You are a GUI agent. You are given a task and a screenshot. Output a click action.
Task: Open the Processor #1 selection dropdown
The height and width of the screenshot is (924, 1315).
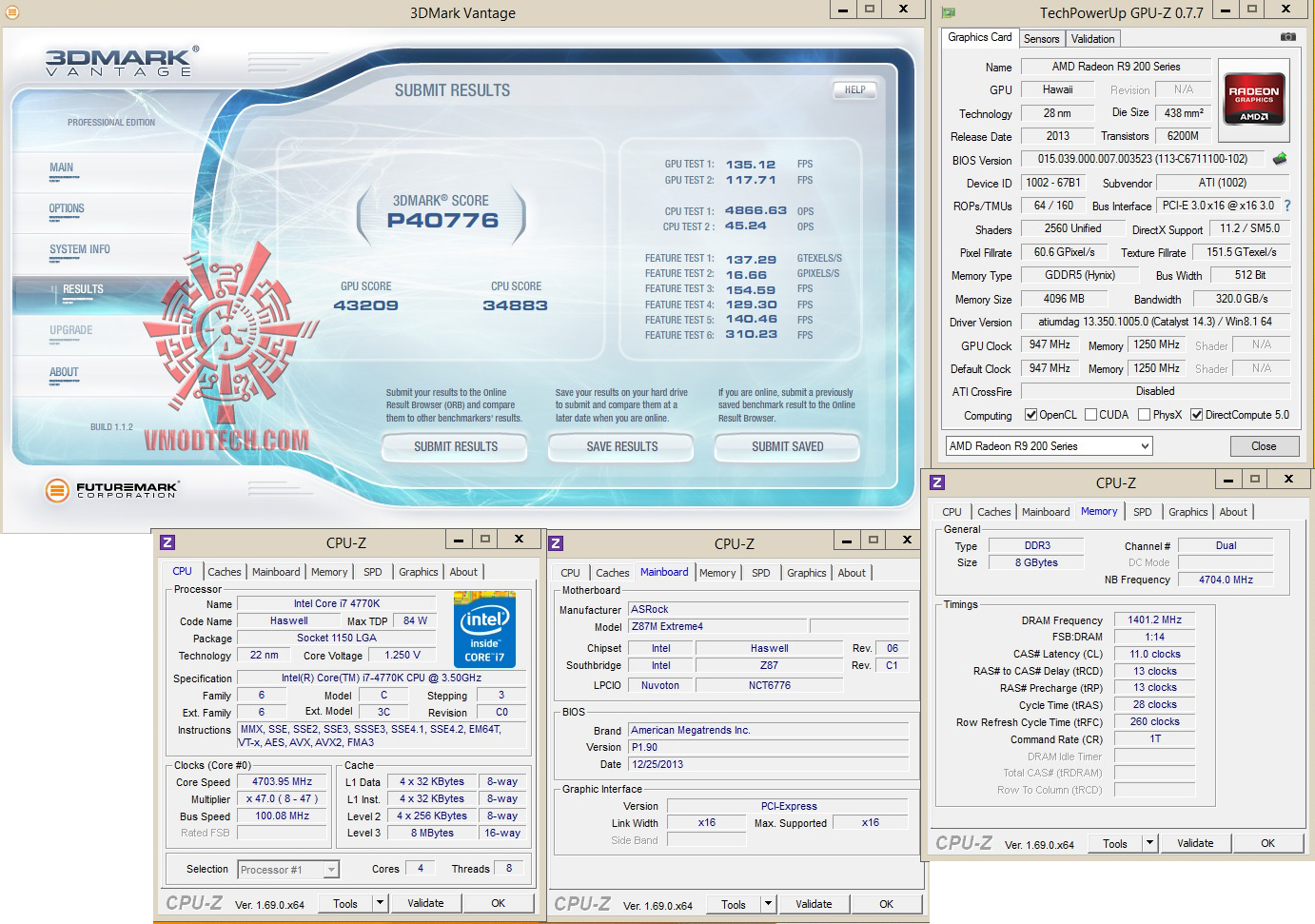tap(288, 870)
